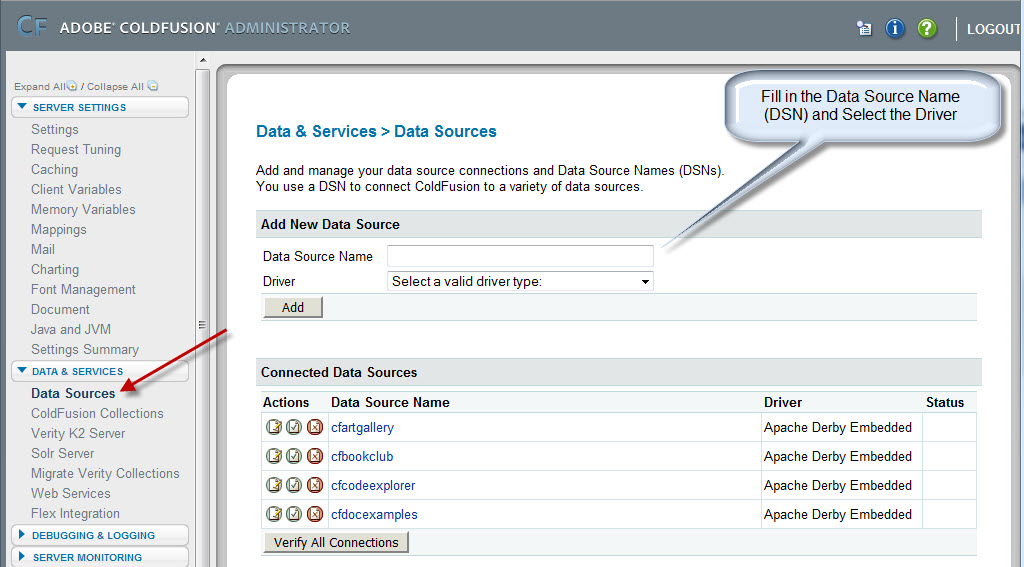
Task: Click the green Help question mark icon
Action: 927,28
